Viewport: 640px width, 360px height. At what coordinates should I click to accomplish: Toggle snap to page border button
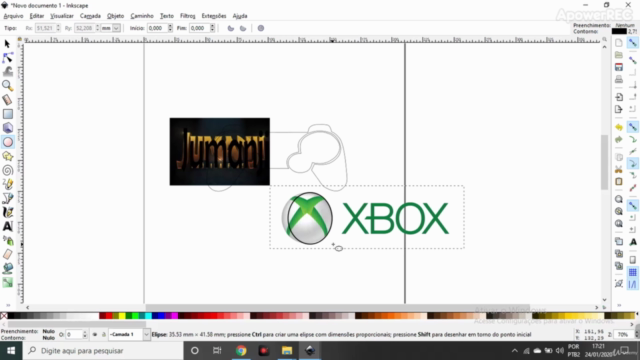tap(633, 260)
